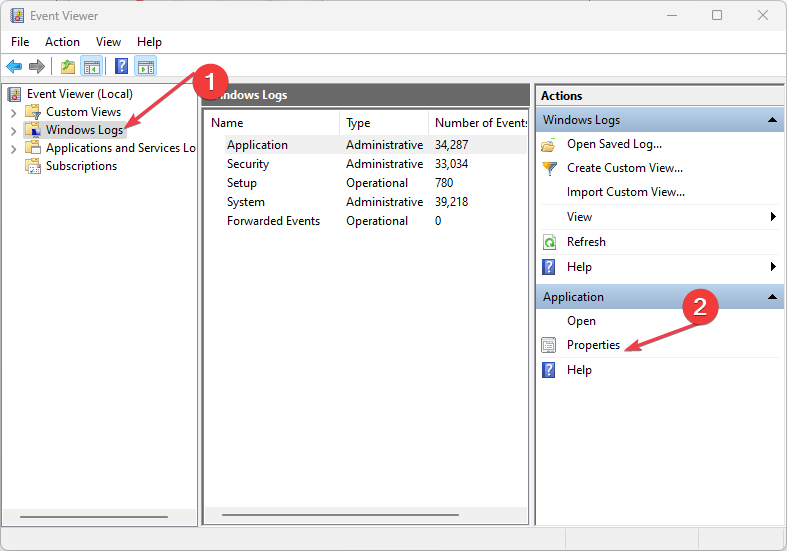787x551 pixels.
Task: Select the Security log row
Action: (x=365, y=164)
